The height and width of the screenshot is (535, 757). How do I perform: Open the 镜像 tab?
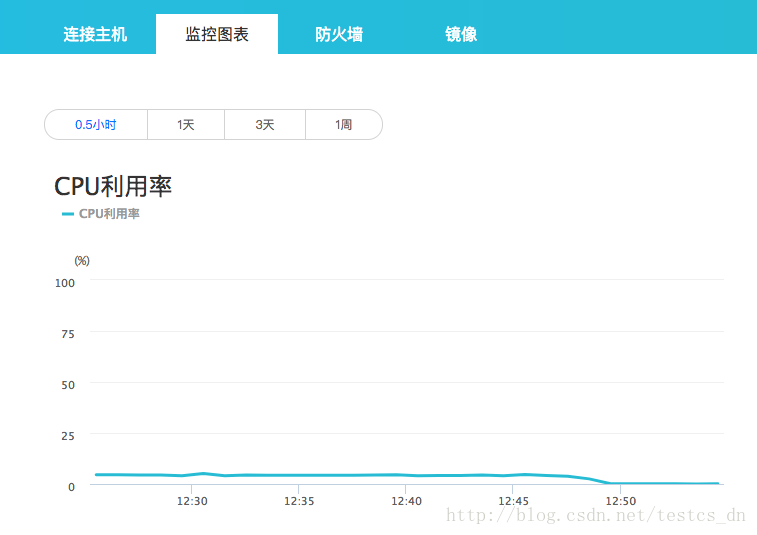[461, 34]
